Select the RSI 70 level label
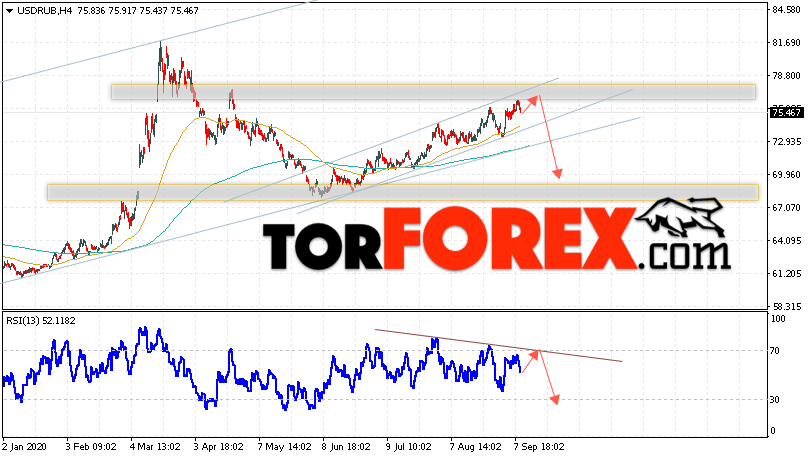This screenshot has width=808, height=458. [x=775, y=351]
